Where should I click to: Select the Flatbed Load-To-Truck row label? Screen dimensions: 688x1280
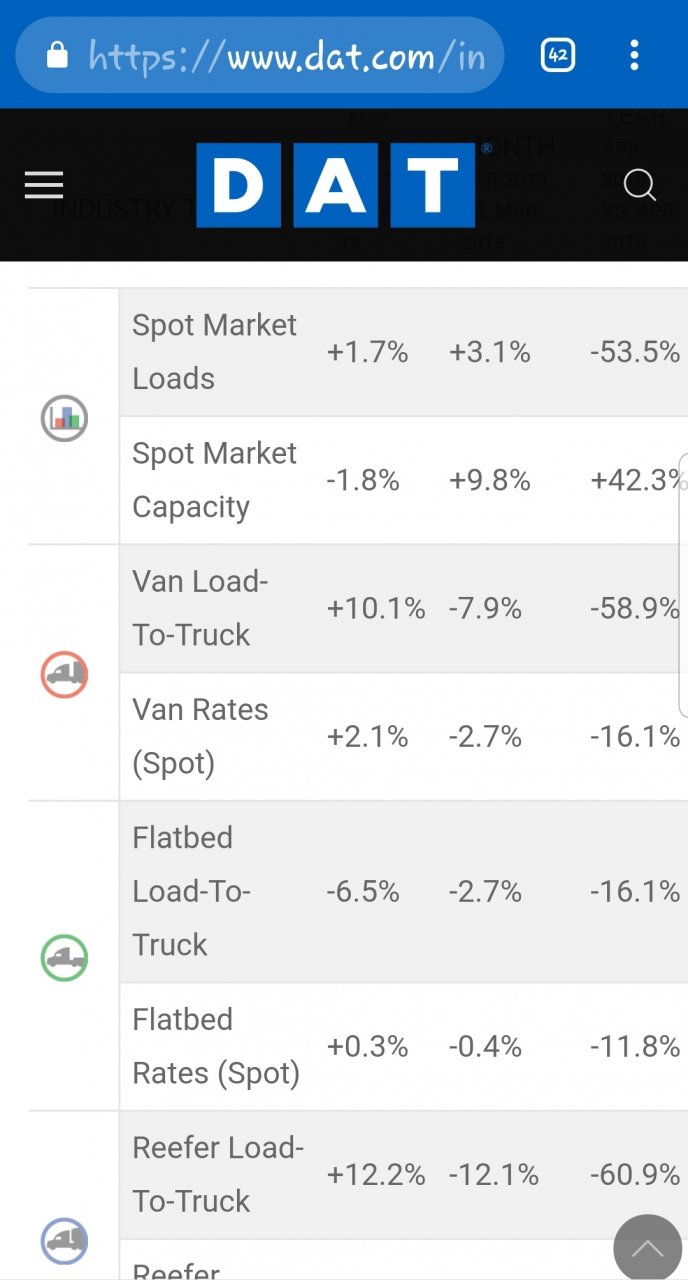[x=191, y=891]
